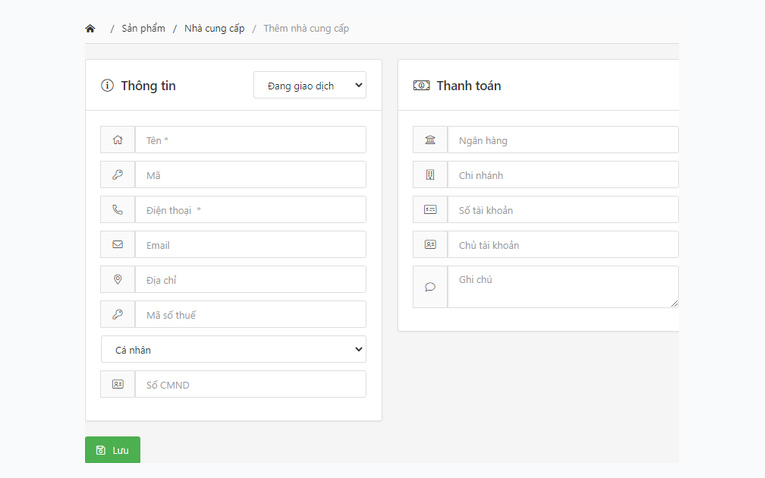This screenshot has width=765, height=478.
Task: Click the phone icon beside Điện thoại
Action: 118,210
